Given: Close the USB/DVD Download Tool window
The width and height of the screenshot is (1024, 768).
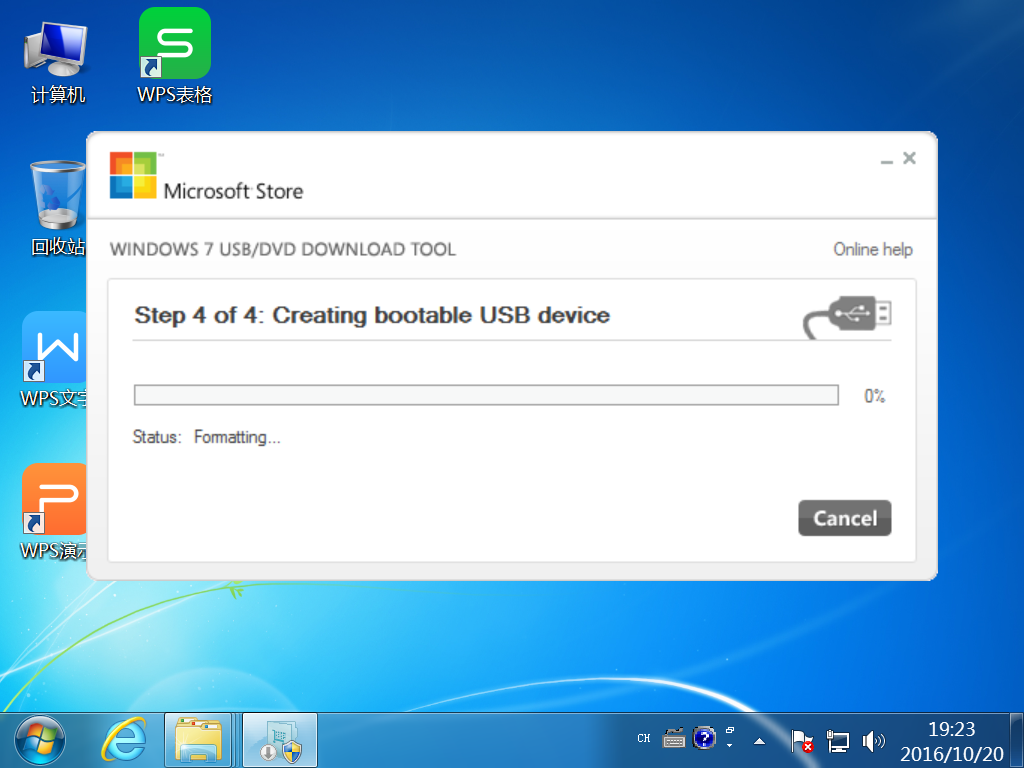Looking at the screenshot, I should tap(909, 158).
